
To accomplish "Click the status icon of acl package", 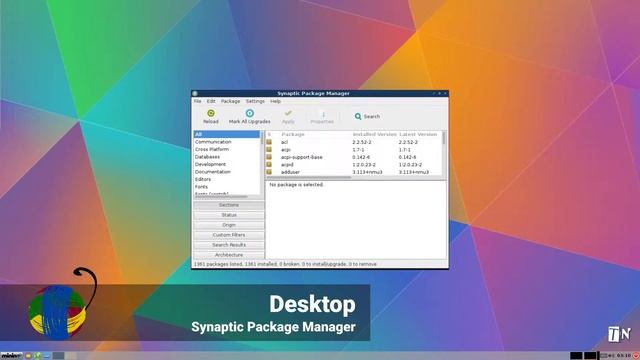I will point(269,142).
